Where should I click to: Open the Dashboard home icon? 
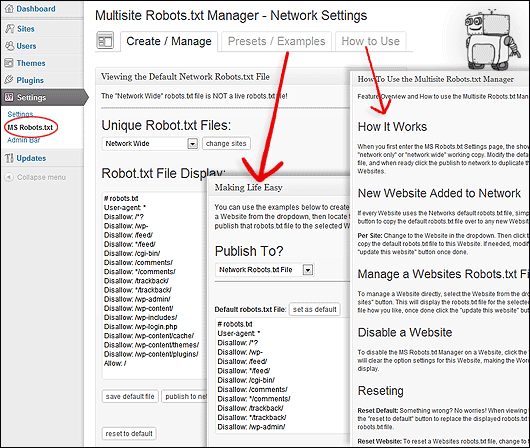9,8
